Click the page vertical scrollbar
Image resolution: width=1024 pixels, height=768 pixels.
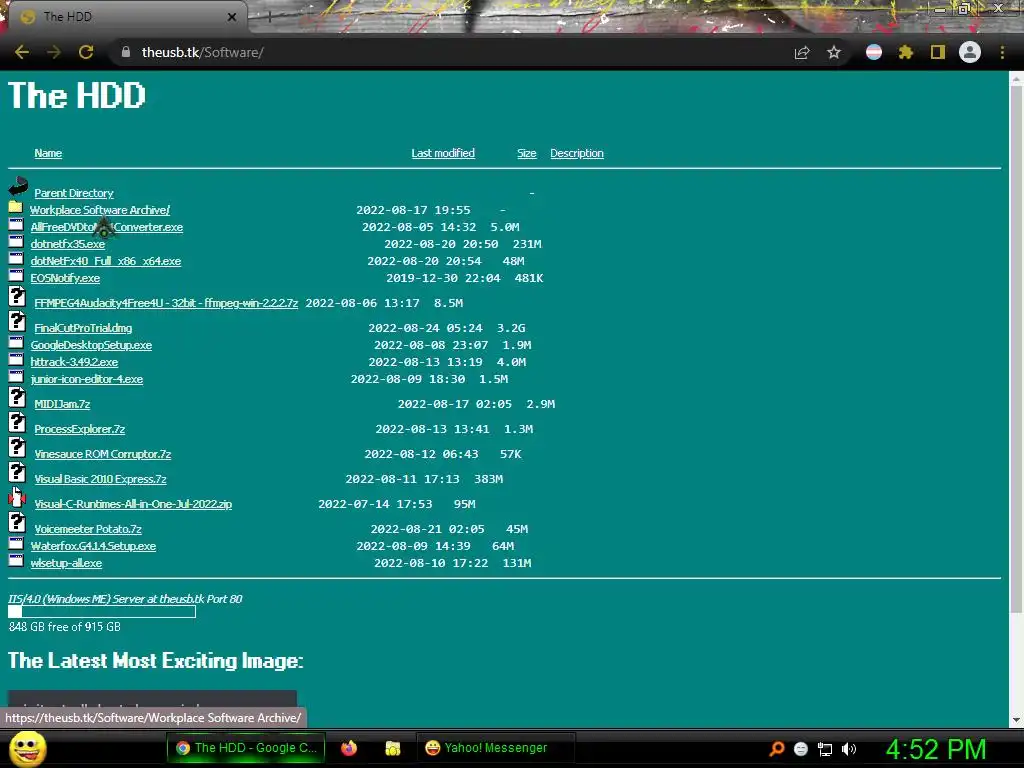[1016, 349]
